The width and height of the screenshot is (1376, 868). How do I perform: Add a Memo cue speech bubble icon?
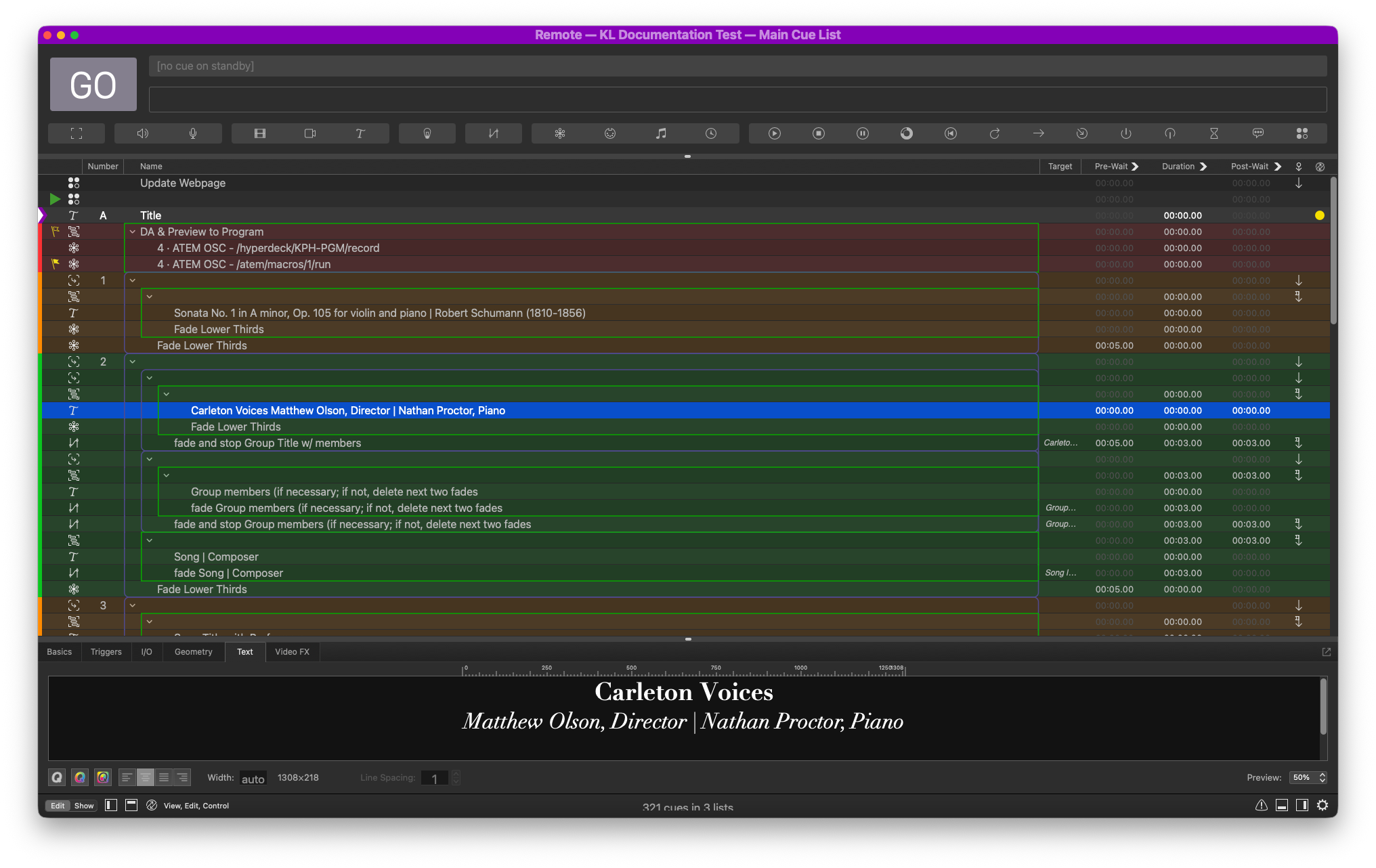pos(1258,133)
